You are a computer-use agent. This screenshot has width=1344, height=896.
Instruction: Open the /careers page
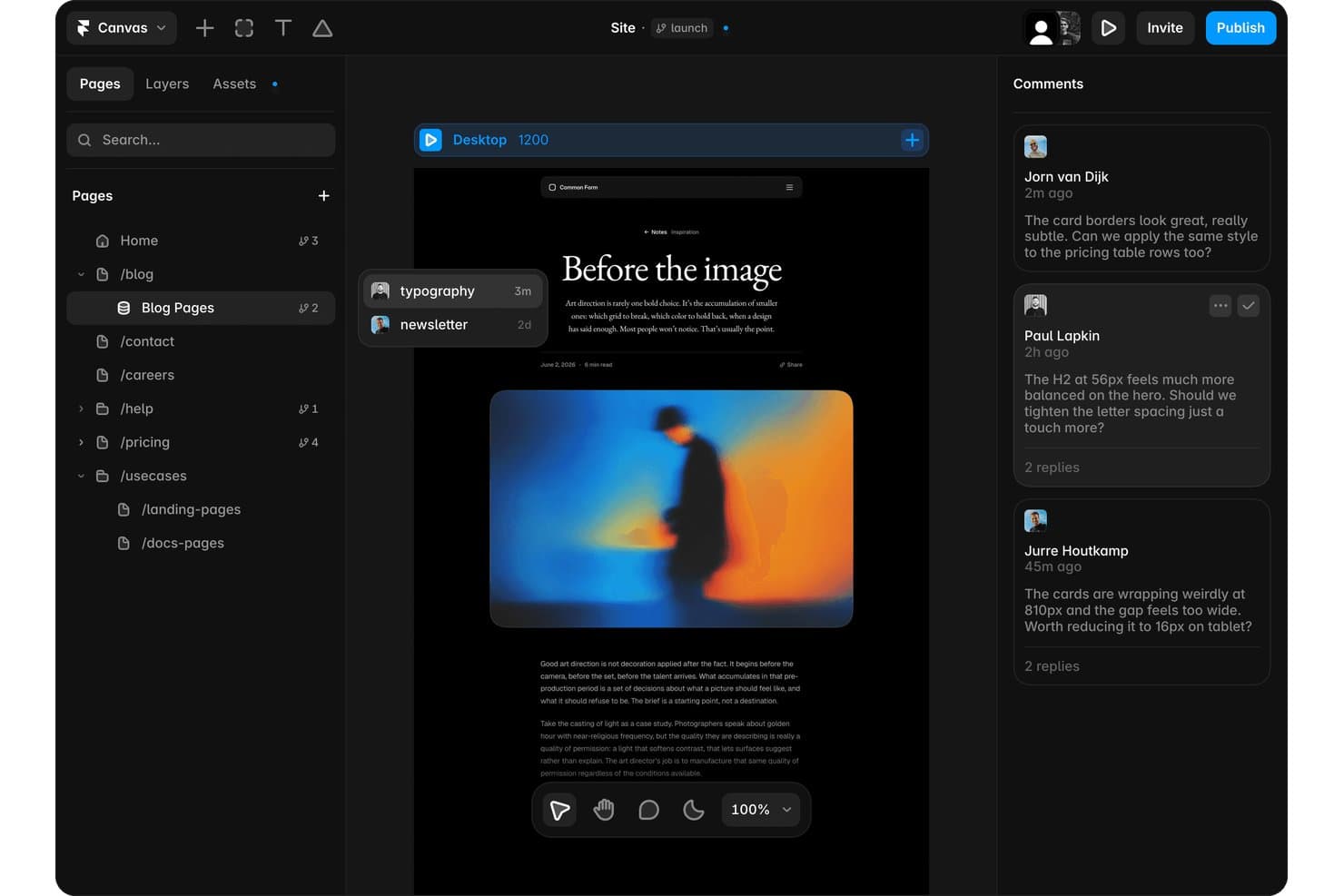201,375
